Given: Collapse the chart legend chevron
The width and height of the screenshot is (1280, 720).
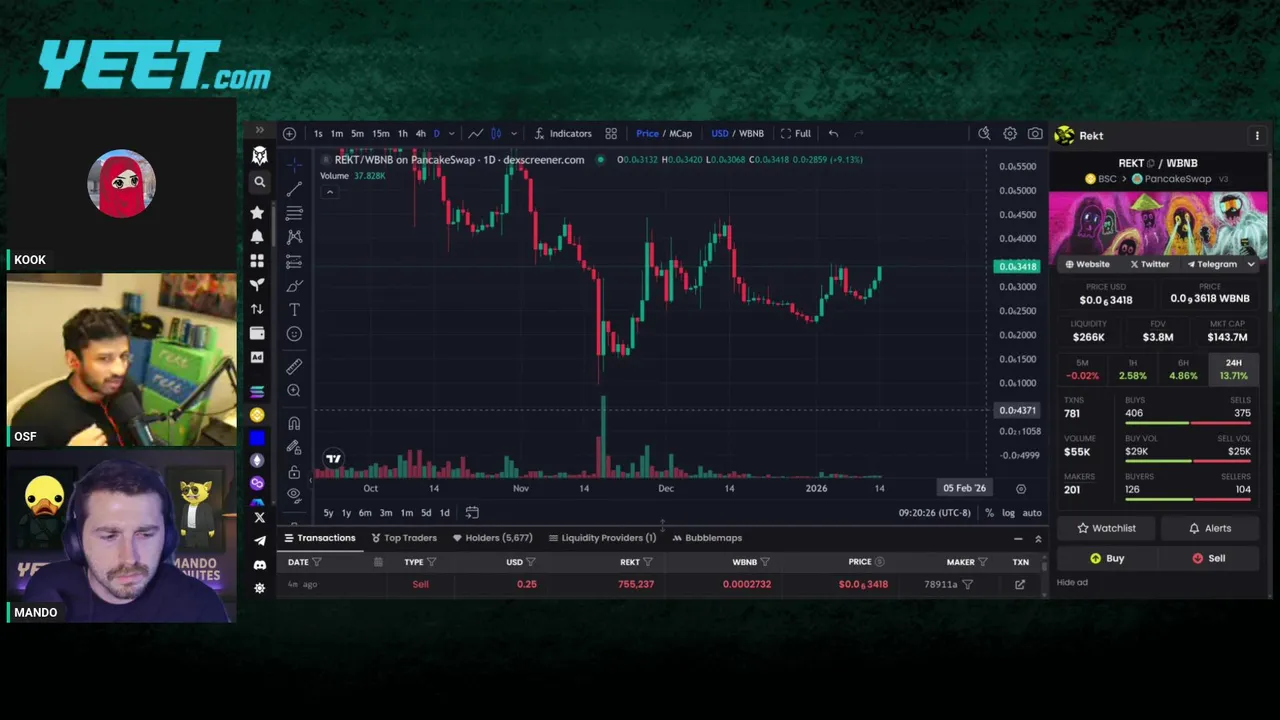Looking at the screenshot, I should tap(329, 192).
